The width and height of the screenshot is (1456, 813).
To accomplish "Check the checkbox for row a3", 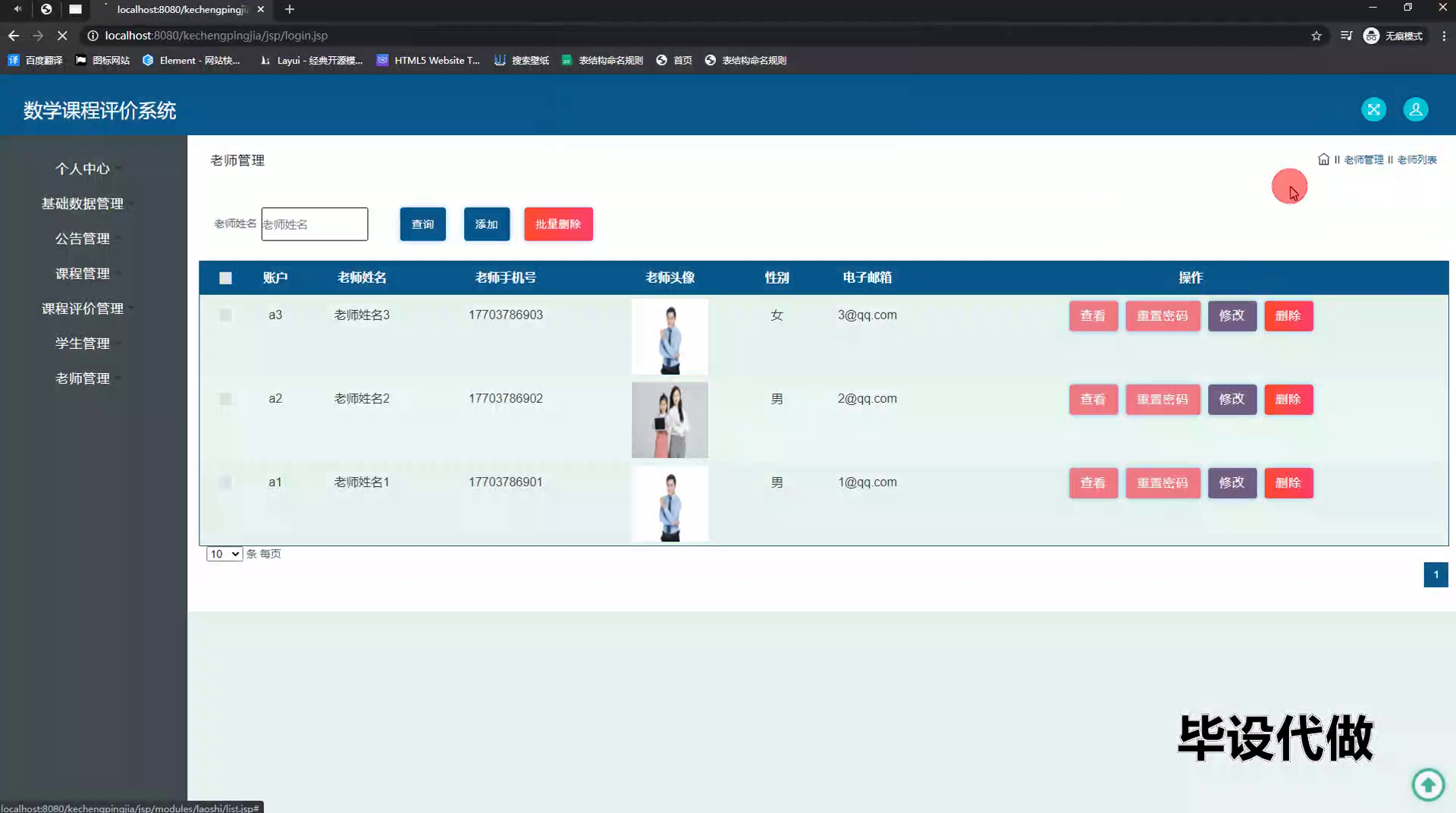I will (225, 315).
